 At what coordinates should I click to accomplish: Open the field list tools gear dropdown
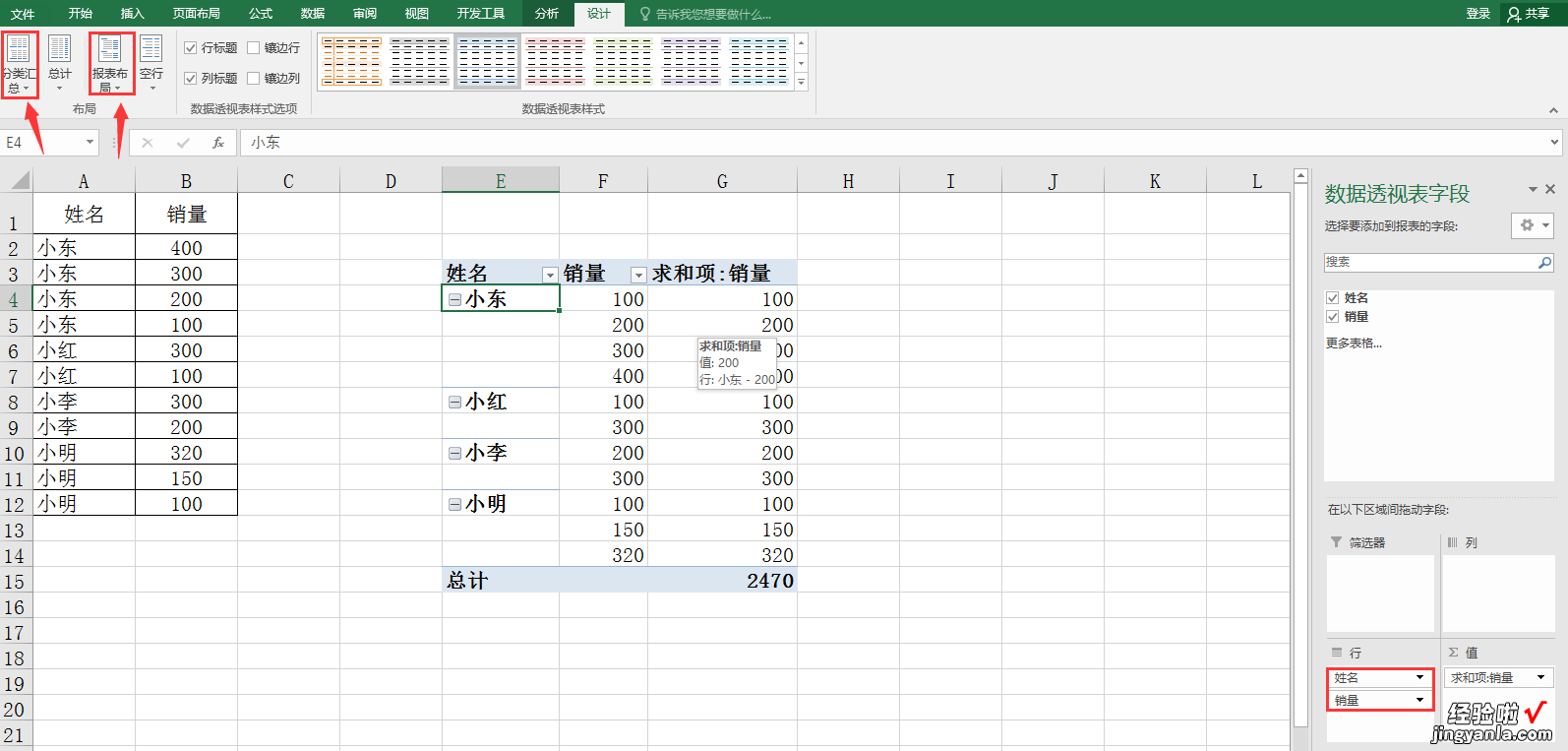coord(1533,225)
